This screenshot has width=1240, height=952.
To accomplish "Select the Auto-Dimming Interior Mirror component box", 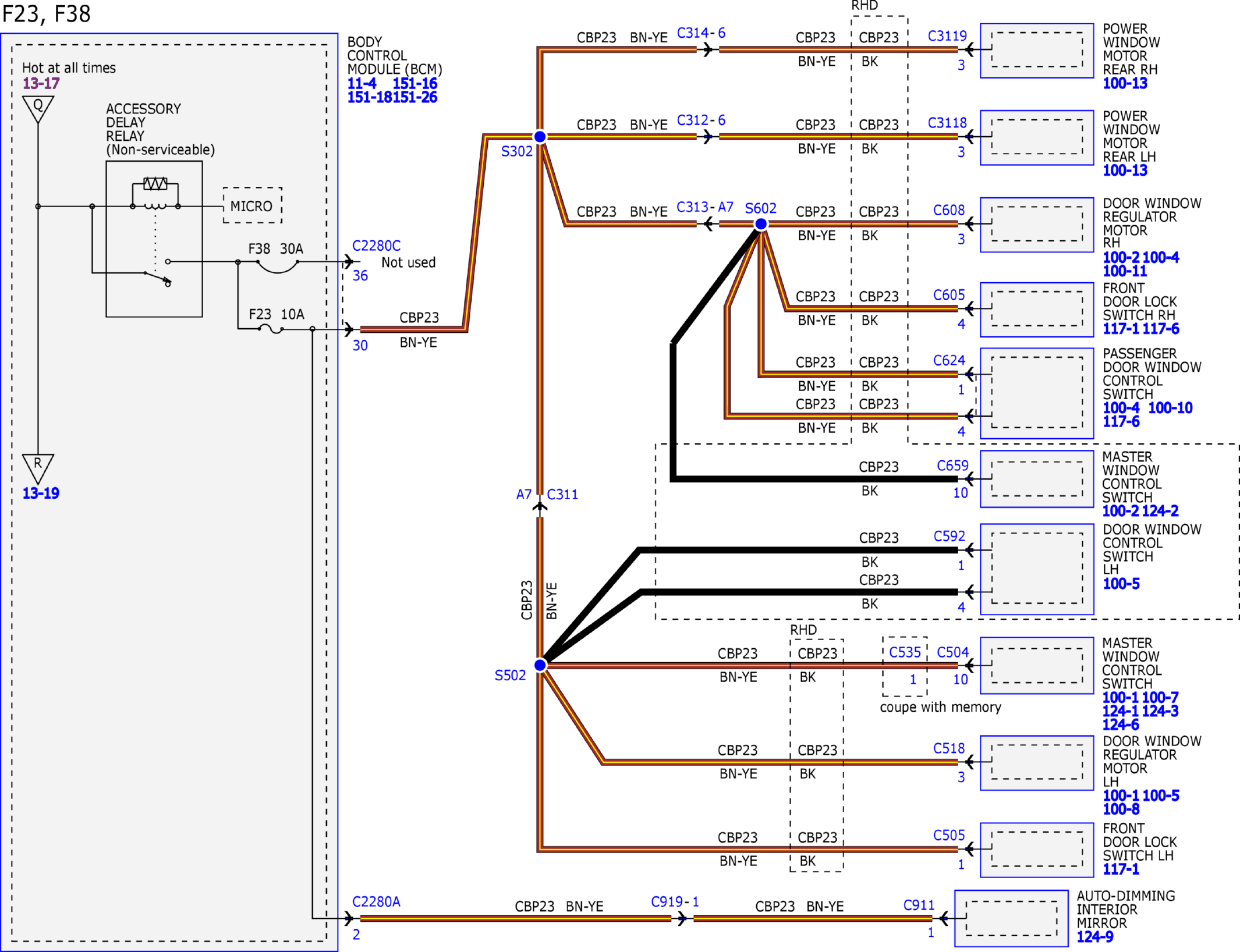I will (x=1011, y=918).
